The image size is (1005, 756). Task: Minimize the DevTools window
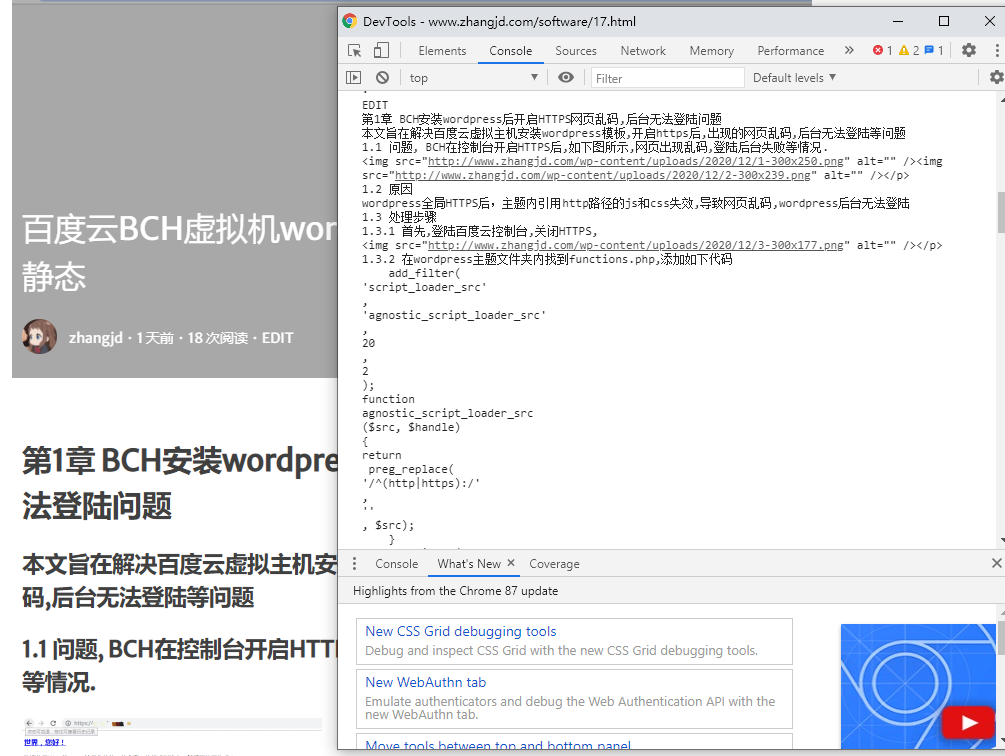(898, 21)
